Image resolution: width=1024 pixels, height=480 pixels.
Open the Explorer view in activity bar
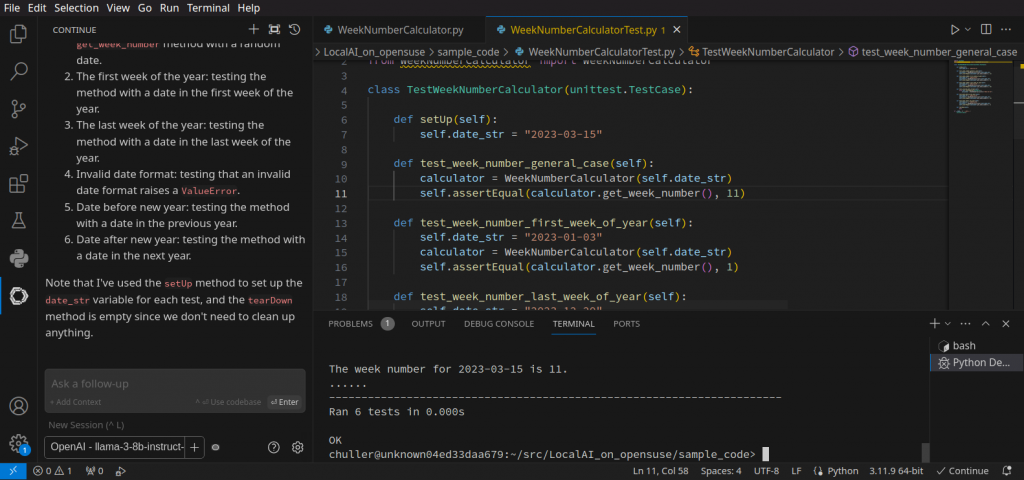pos(18,34)
